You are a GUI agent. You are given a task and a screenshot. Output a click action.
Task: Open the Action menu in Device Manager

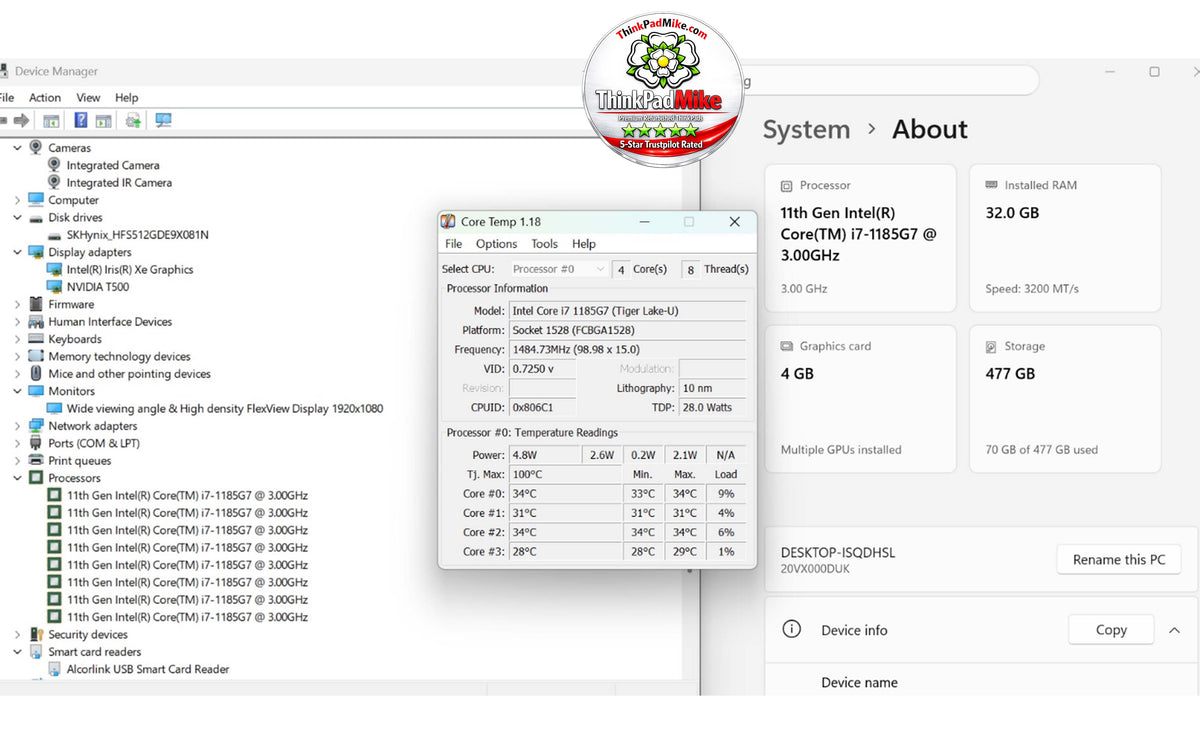point(45,98)
